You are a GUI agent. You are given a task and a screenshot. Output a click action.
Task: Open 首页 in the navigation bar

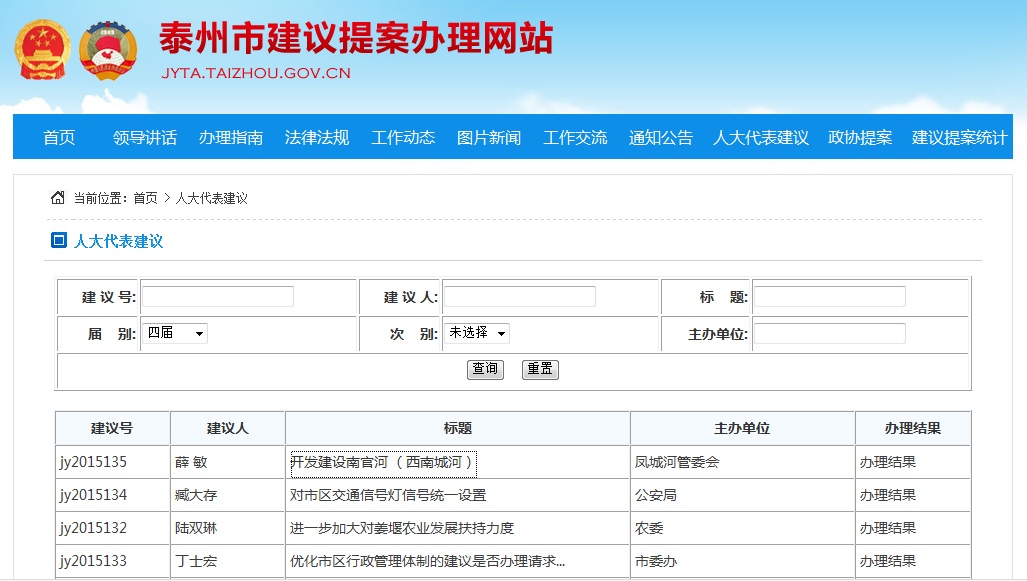tap(59, 137)
